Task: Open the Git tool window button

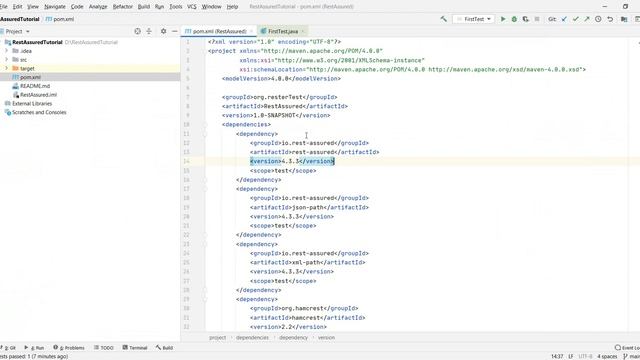Action: coord(9,348)
